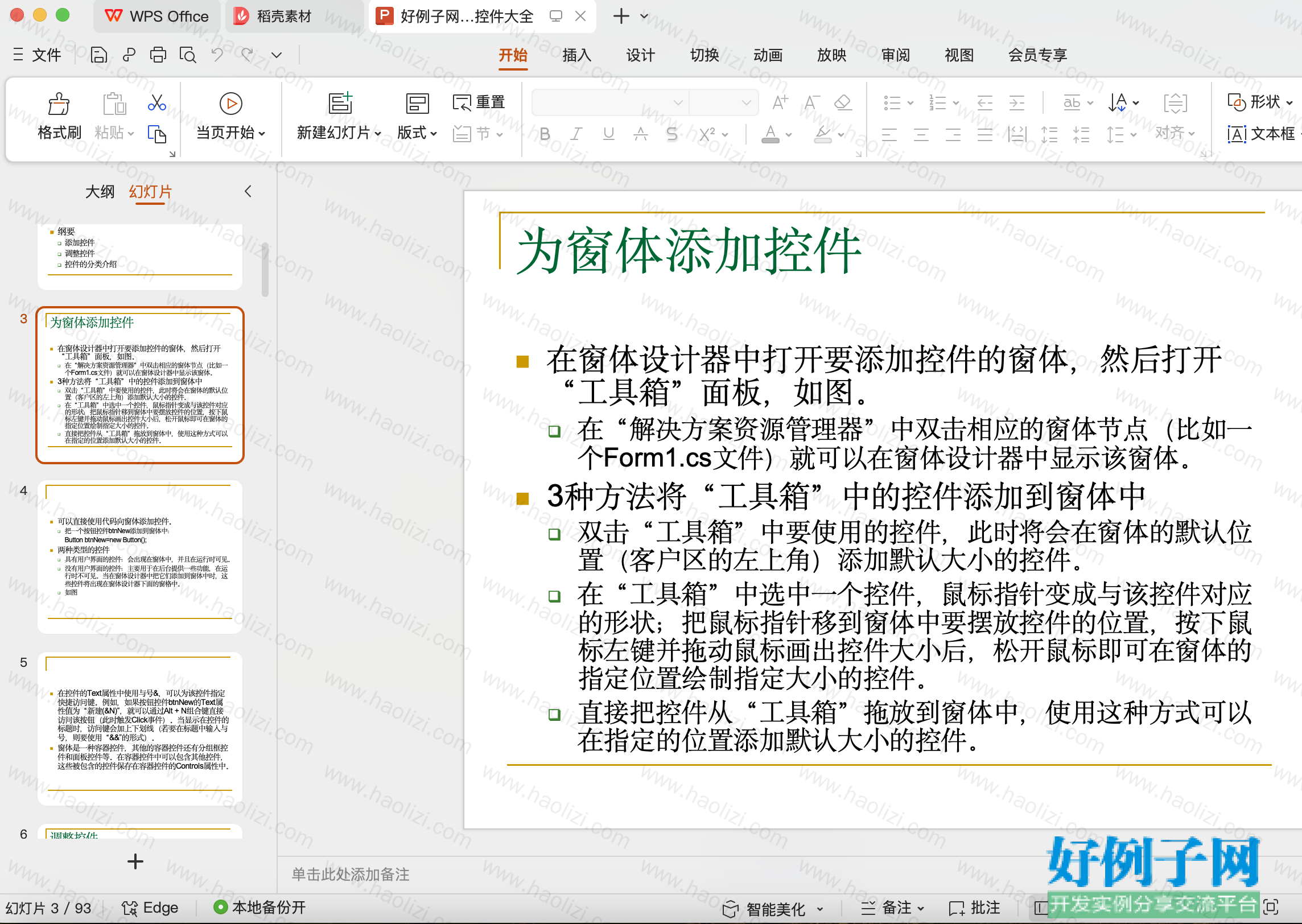Viewport: 1302px width, 924px height.
Task: Click the text highlight color swatch
Action: pos(823,135)
